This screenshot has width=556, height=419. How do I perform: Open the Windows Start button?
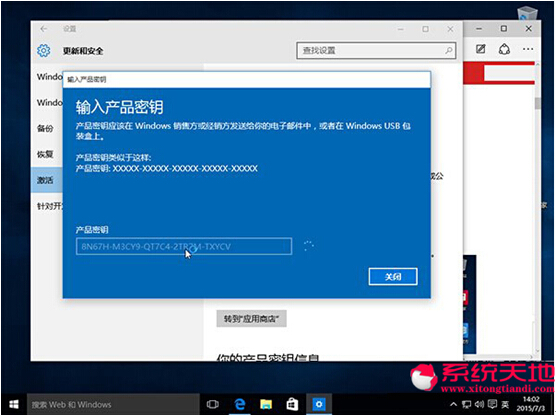pyautogui.click(x=14, y=404)
